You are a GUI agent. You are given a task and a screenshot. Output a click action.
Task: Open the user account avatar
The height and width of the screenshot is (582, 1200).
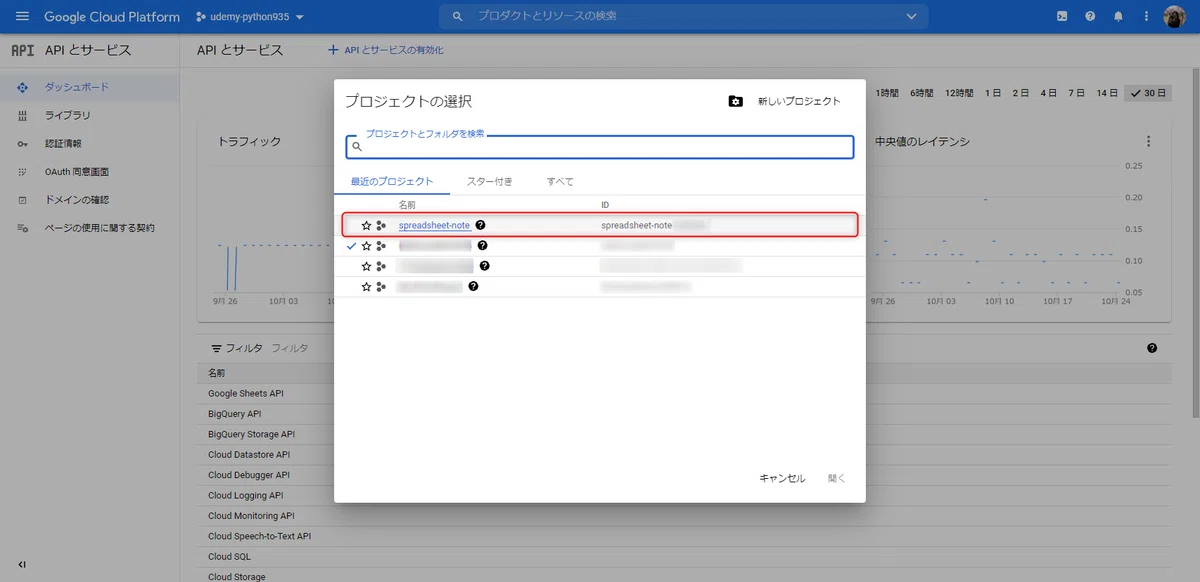click(x=1174, y=17)
